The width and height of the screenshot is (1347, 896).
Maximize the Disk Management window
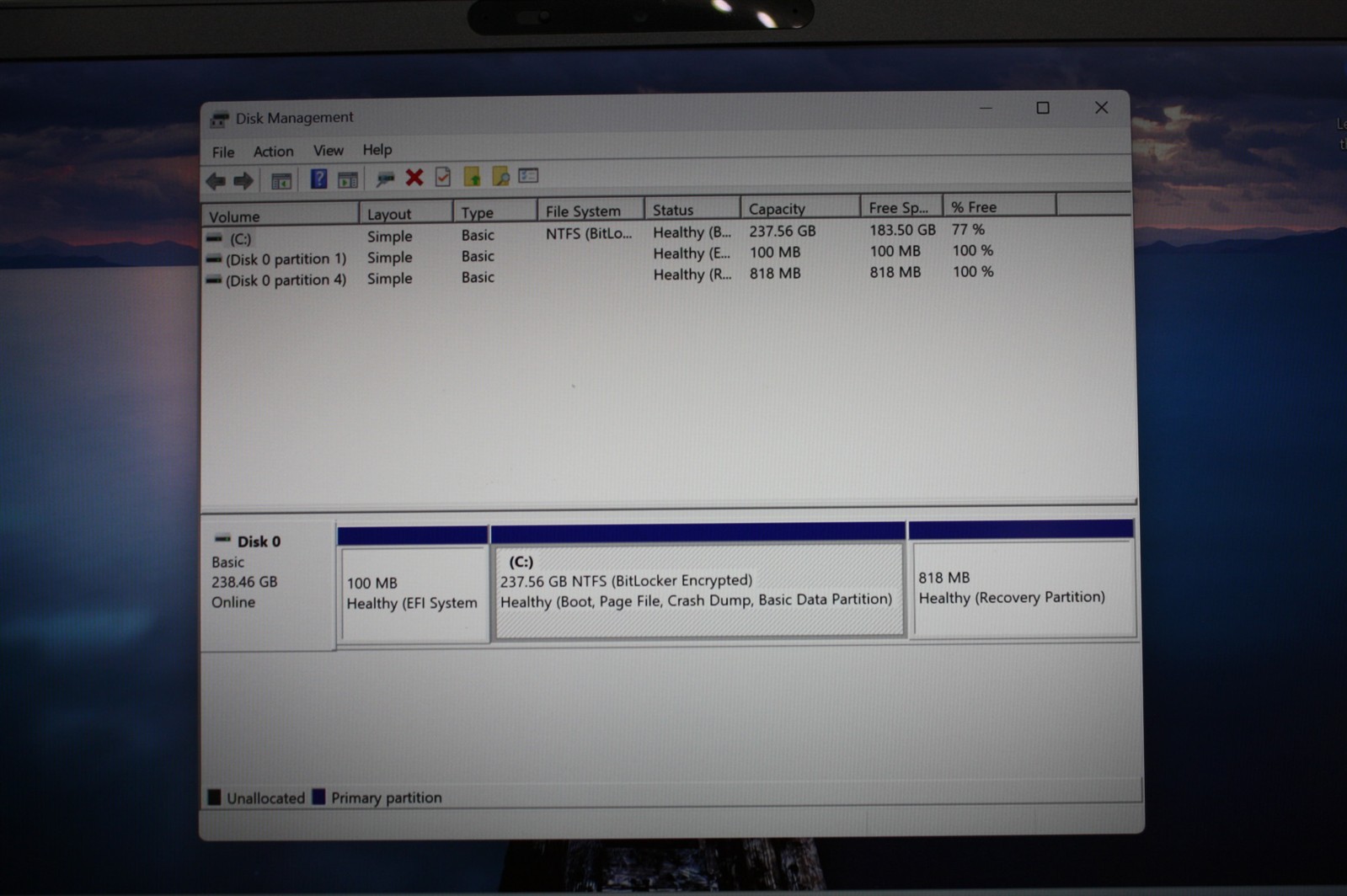coord(1043,108)
